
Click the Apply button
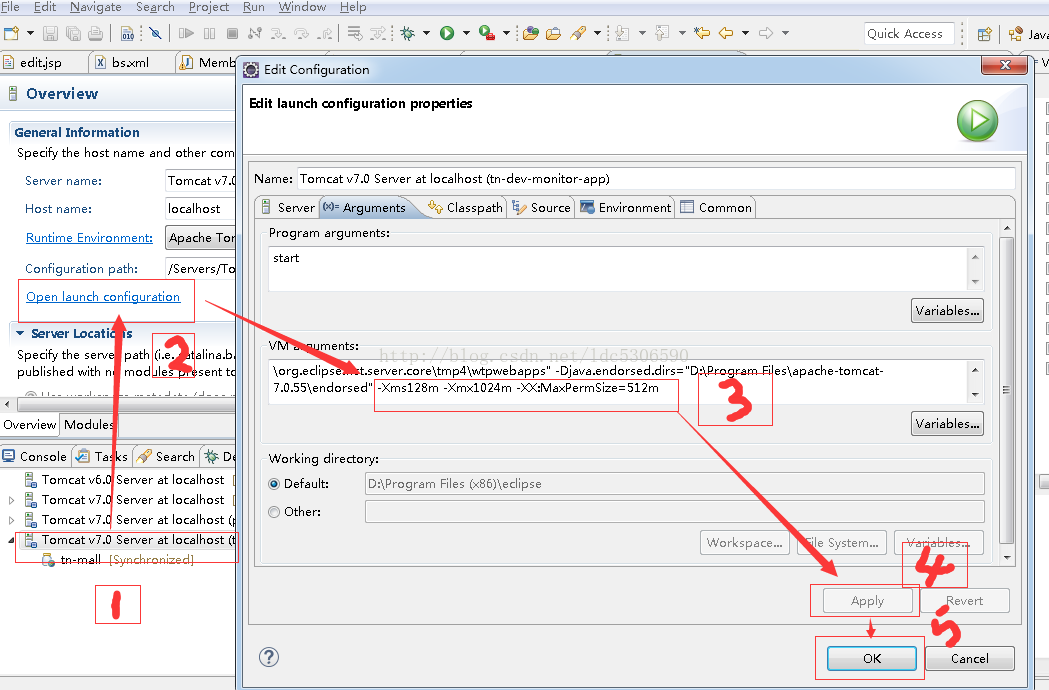(868, 601)
